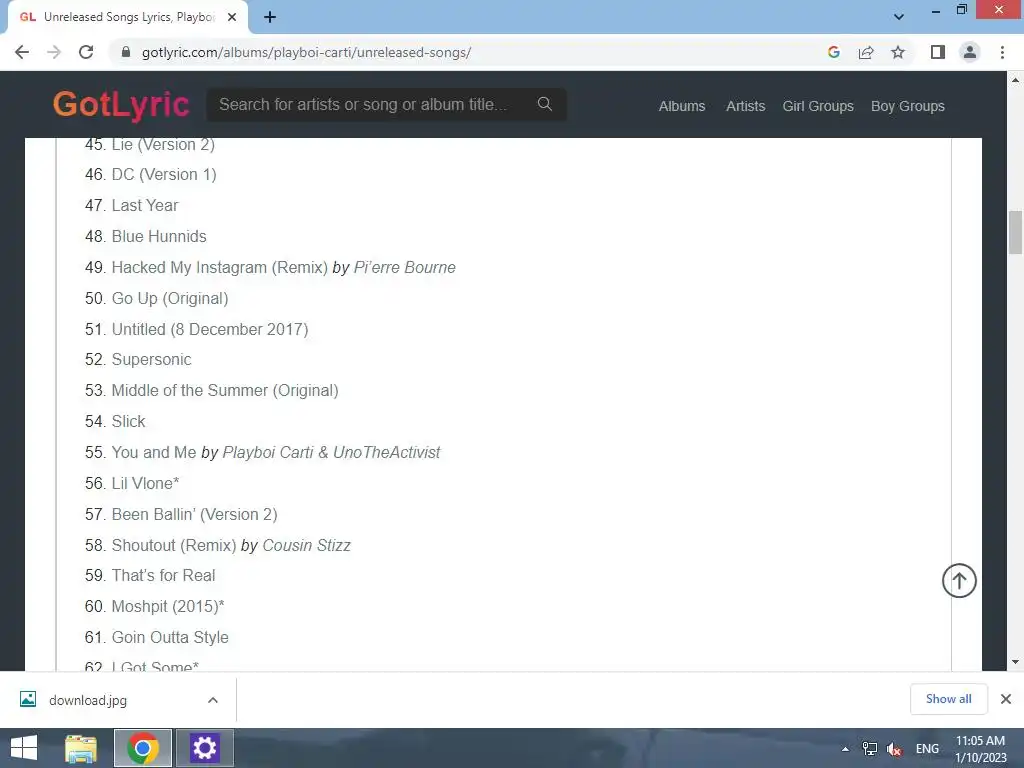The height and width of the screenshot is (768, 1024).
Task: Open song Blue Hunnids
Action: 159,236
